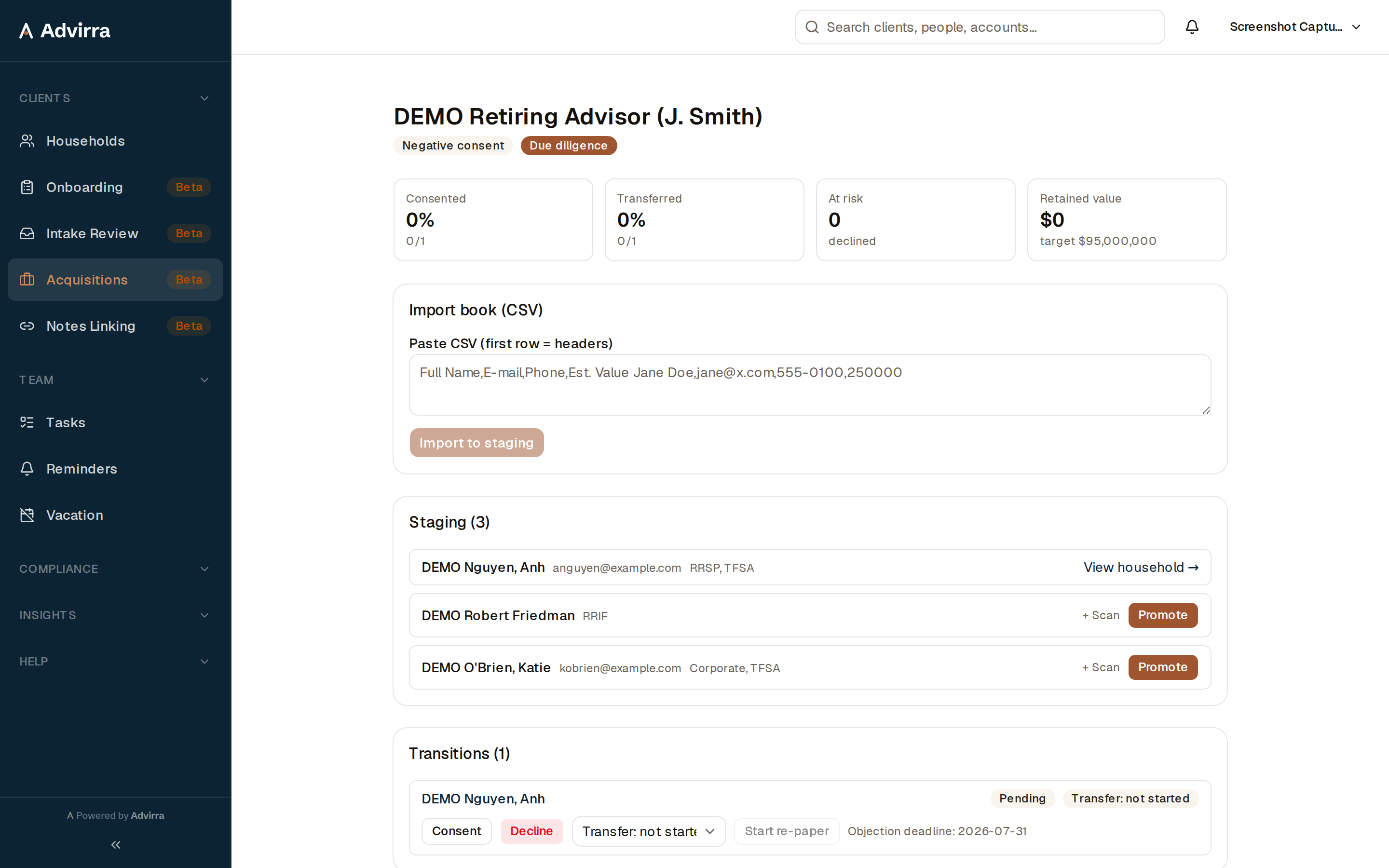The height and width of the screenshot is (868, 1389).
Task: Click the Onboarding clipboard icon
Action: [27, 187]
